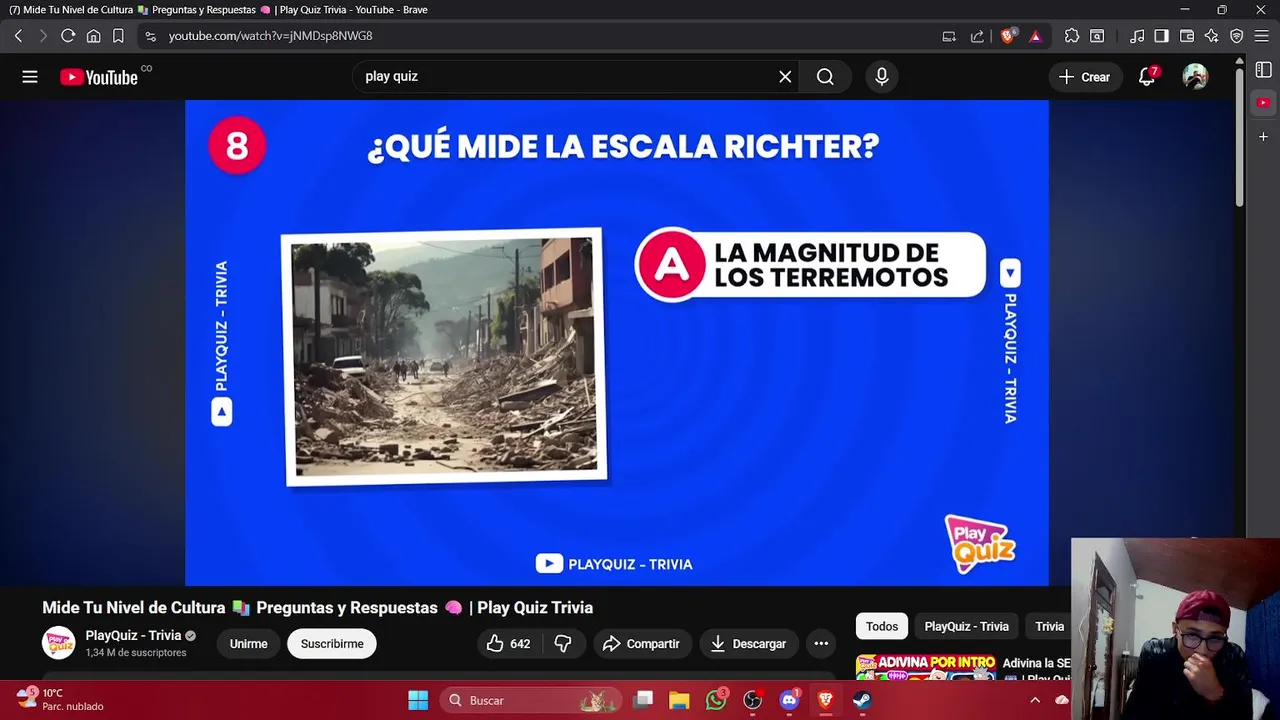This screenshot has width=1280, height=720.
Task: Go back with browser back arrow
Action: click(18, 36)
